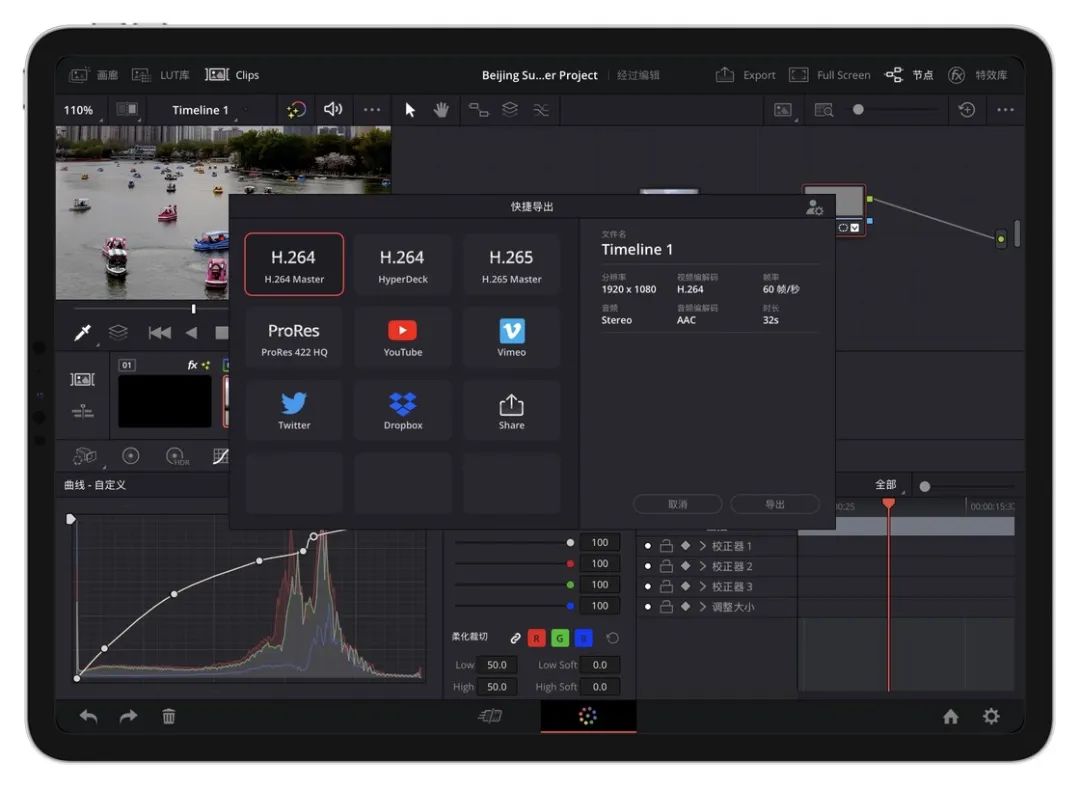Image resolution: width=1080 pixels, height=789 pixels.
Task: Open the Gallery panel icon
Action: [79, 75]
